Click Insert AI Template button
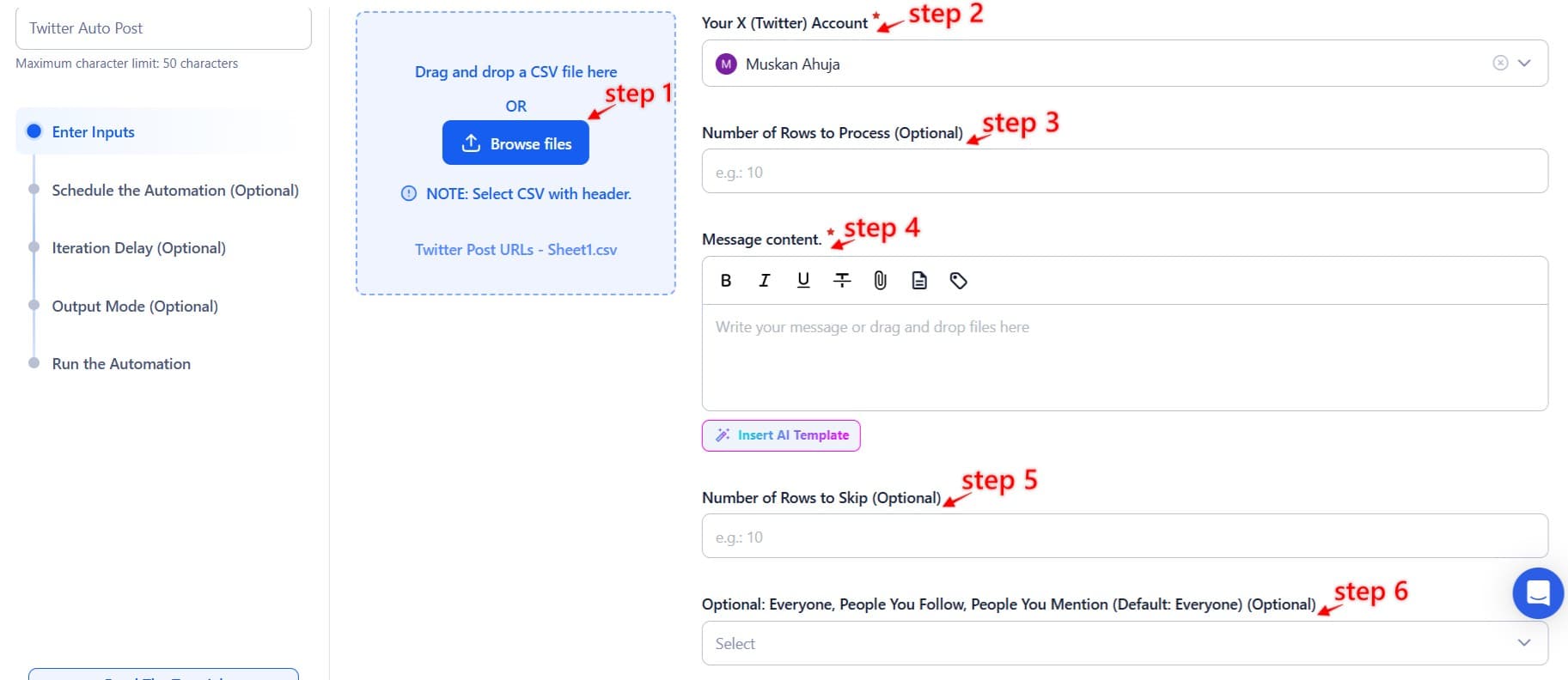The height and width of the screenshot is (680, 1568). 781,435
